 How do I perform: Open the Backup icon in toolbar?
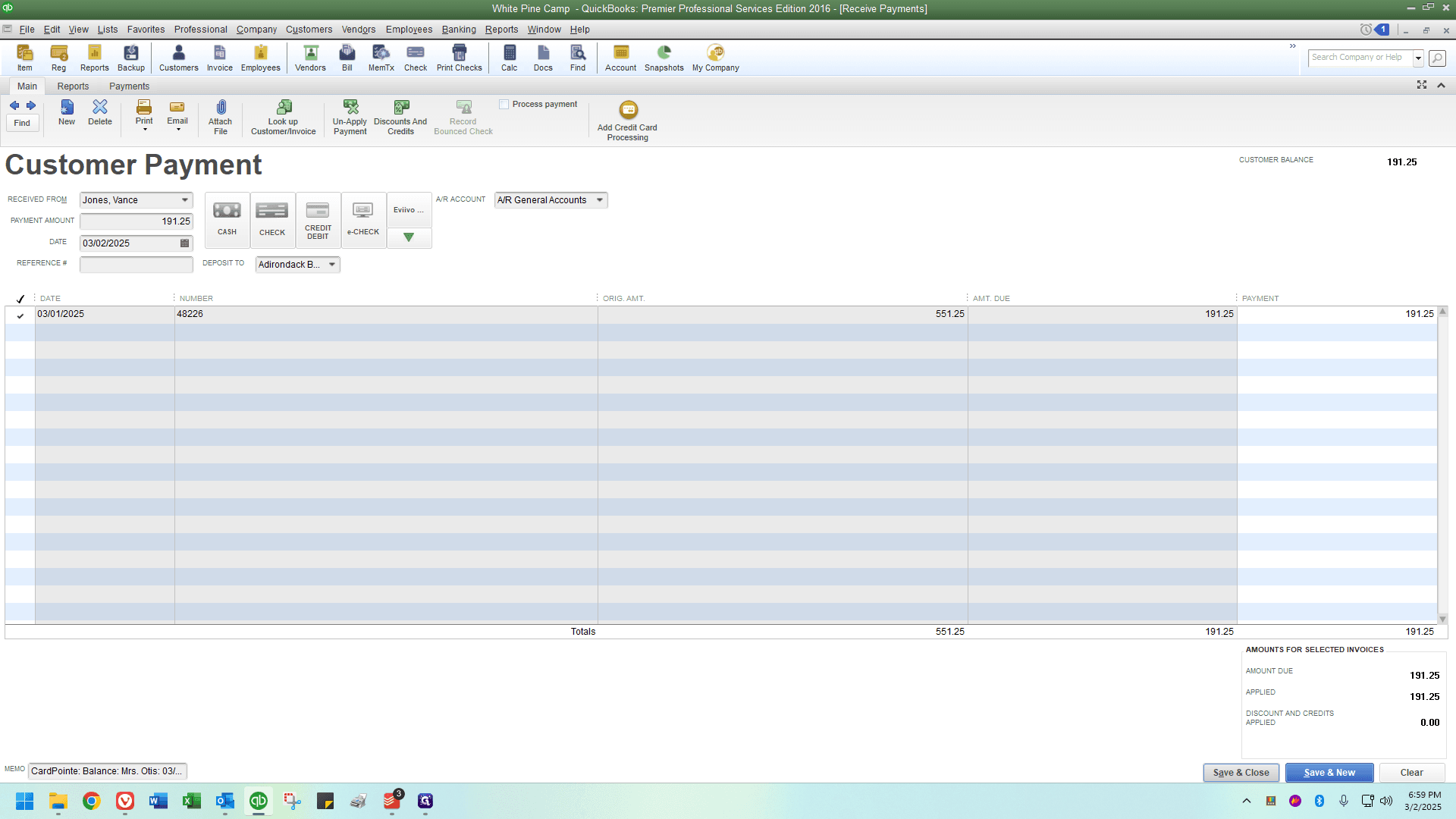tap(131, 58)
